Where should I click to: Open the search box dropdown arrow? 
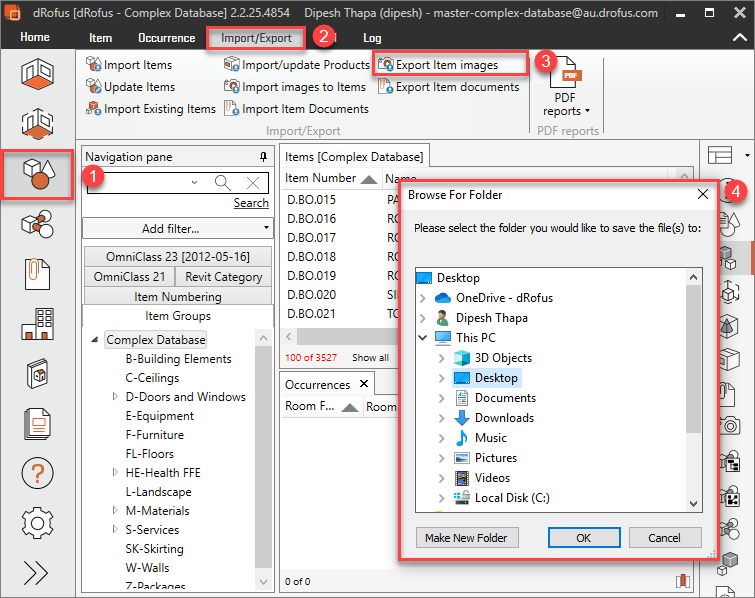tap(194, 182)
